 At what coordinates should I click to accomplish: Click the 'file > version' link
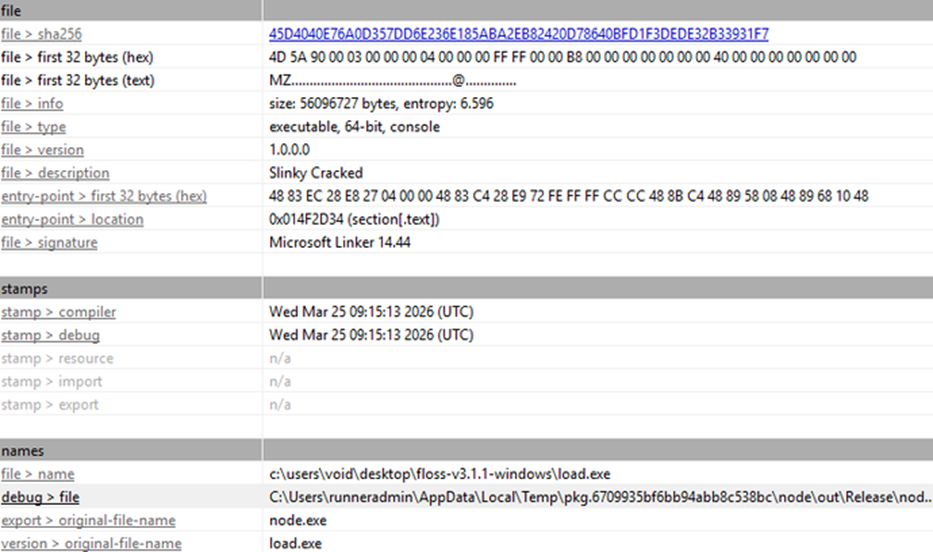[x=41, y=150]
